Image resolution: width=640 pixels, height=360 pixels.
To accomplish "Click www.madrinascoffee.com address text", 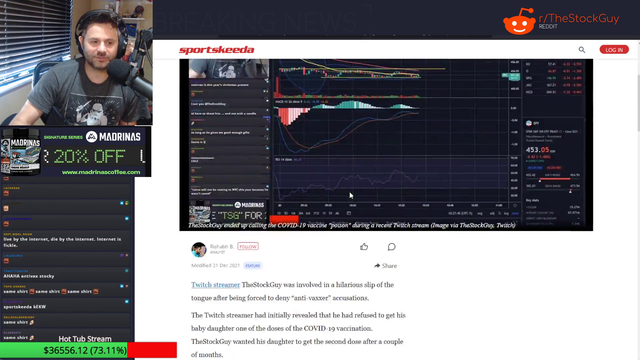I will point(101,172).
